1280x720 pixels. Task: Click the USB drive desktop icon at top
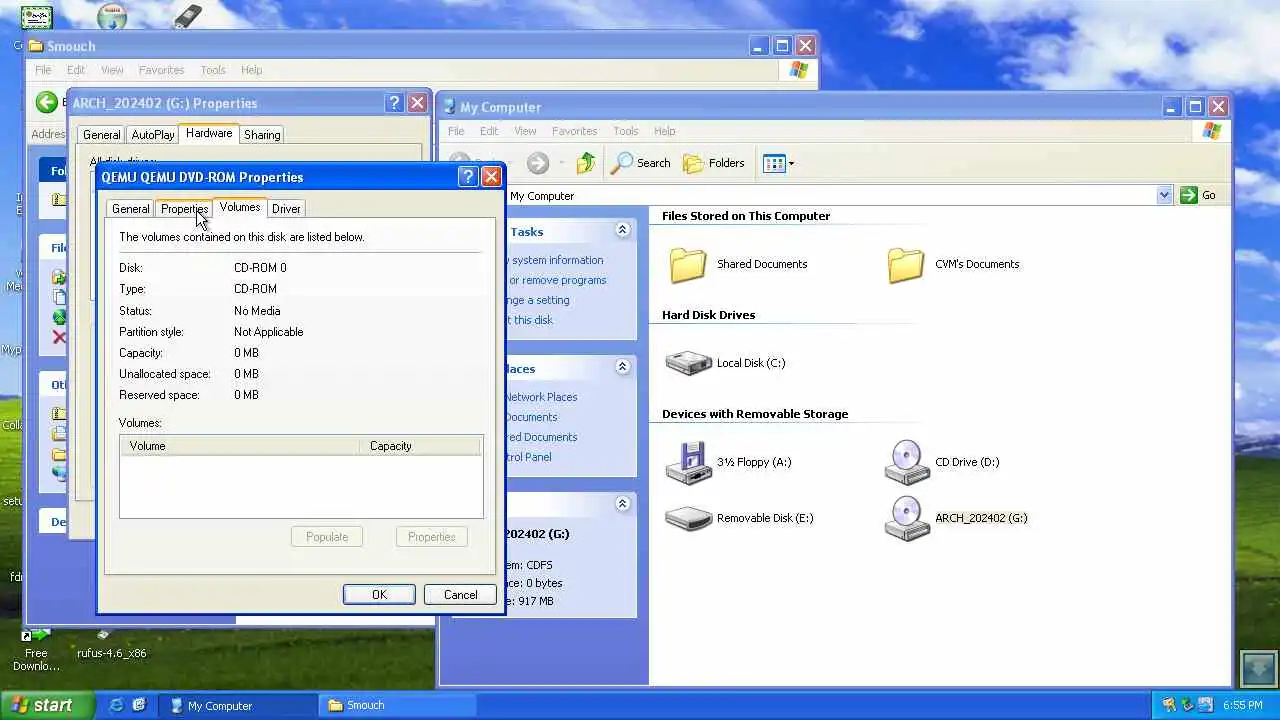coord(187,16)
